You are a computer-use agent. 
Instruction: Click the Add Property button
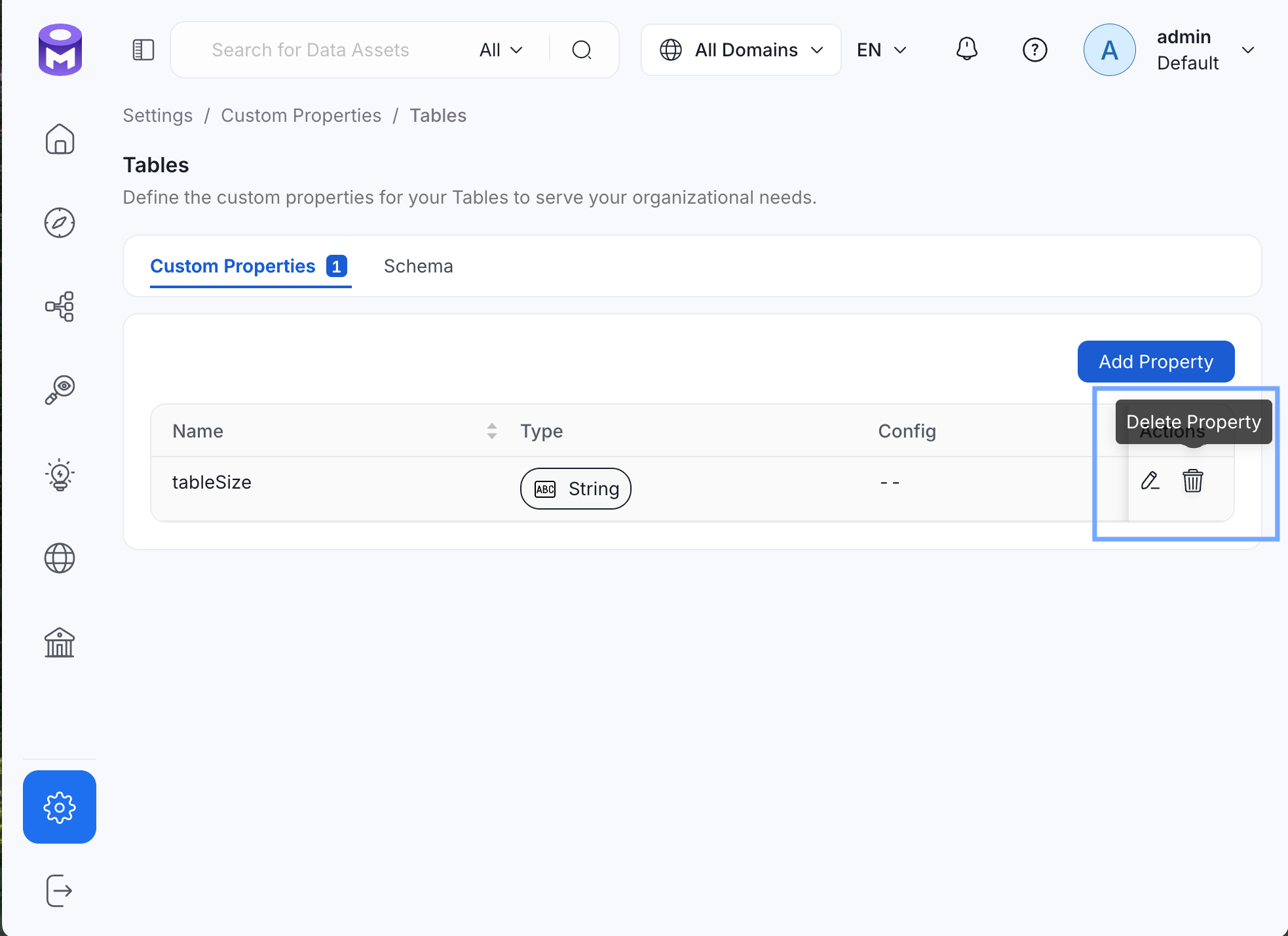pos(1156,362)
